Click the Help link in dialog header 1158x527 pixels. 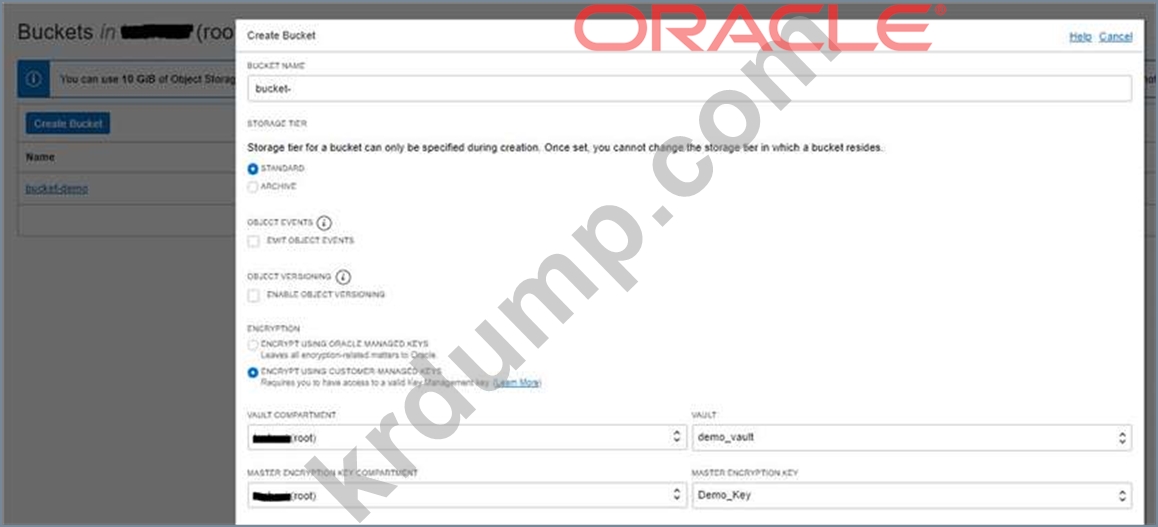tap(1080, 36)
